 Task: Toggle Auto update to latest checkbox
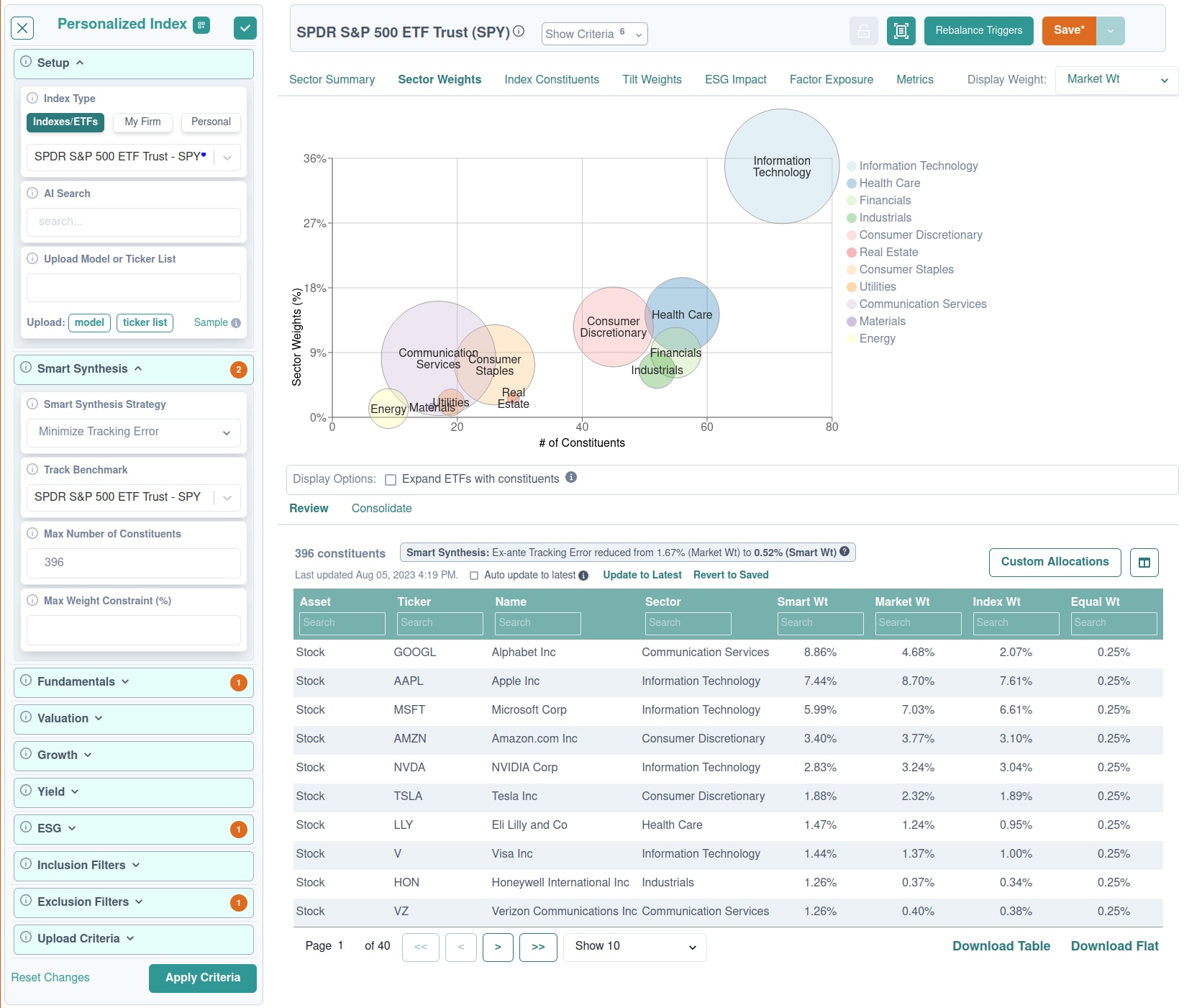tap(474, 576)
